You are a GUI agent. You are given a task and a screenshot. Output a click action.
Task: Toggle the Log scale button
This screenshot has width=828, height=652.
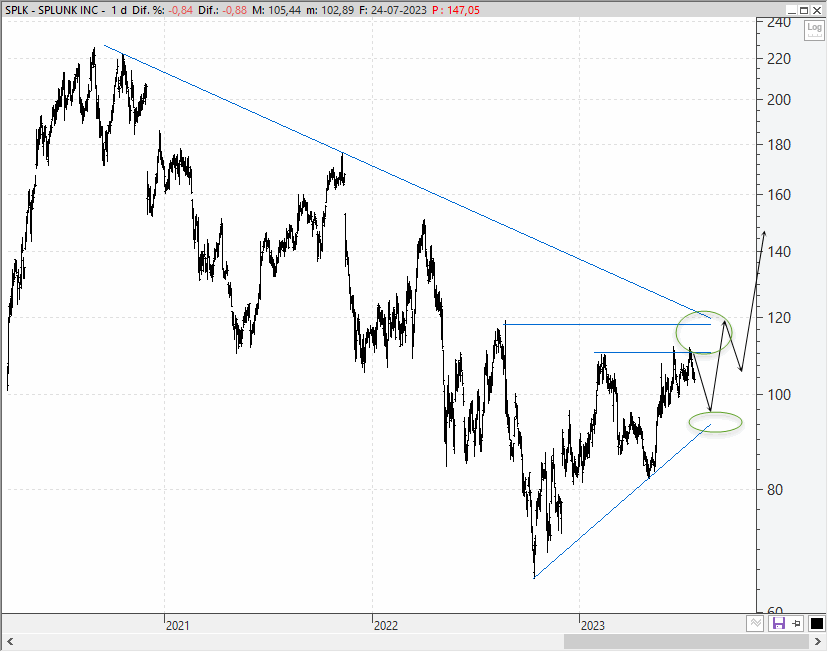814,30
